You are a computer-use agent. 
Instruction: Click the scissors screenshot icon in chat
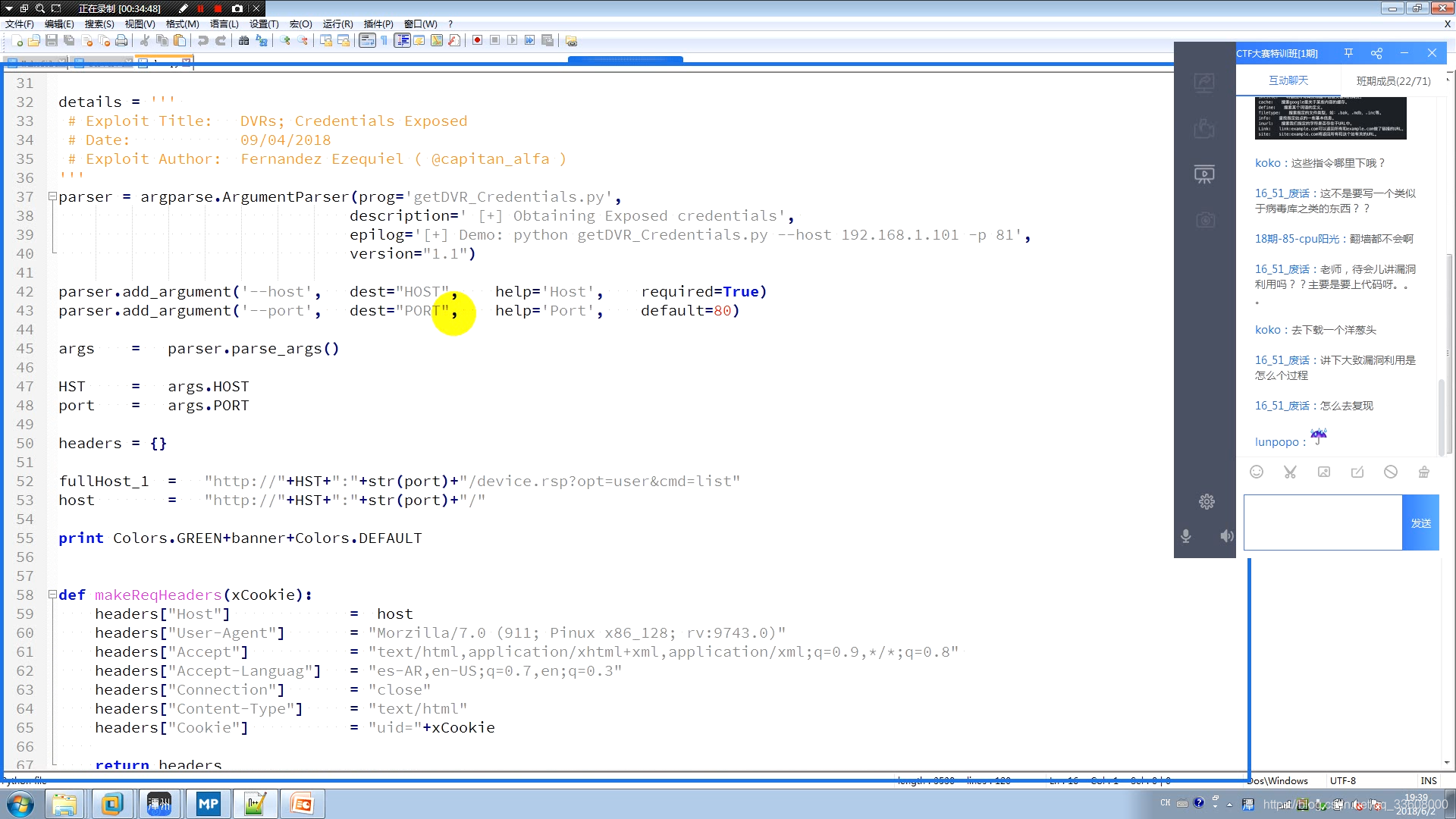click(1290, 472)
